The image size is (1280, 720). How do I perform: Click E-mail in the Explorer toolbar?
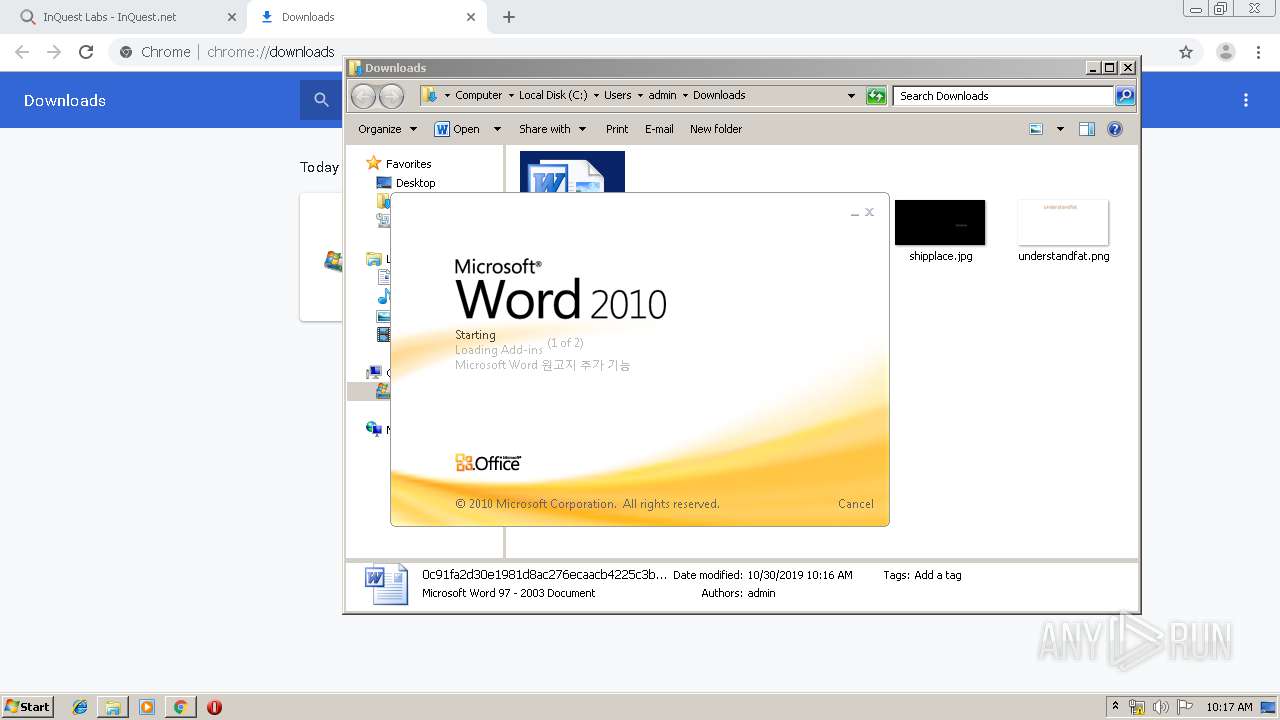coord(659,129)
